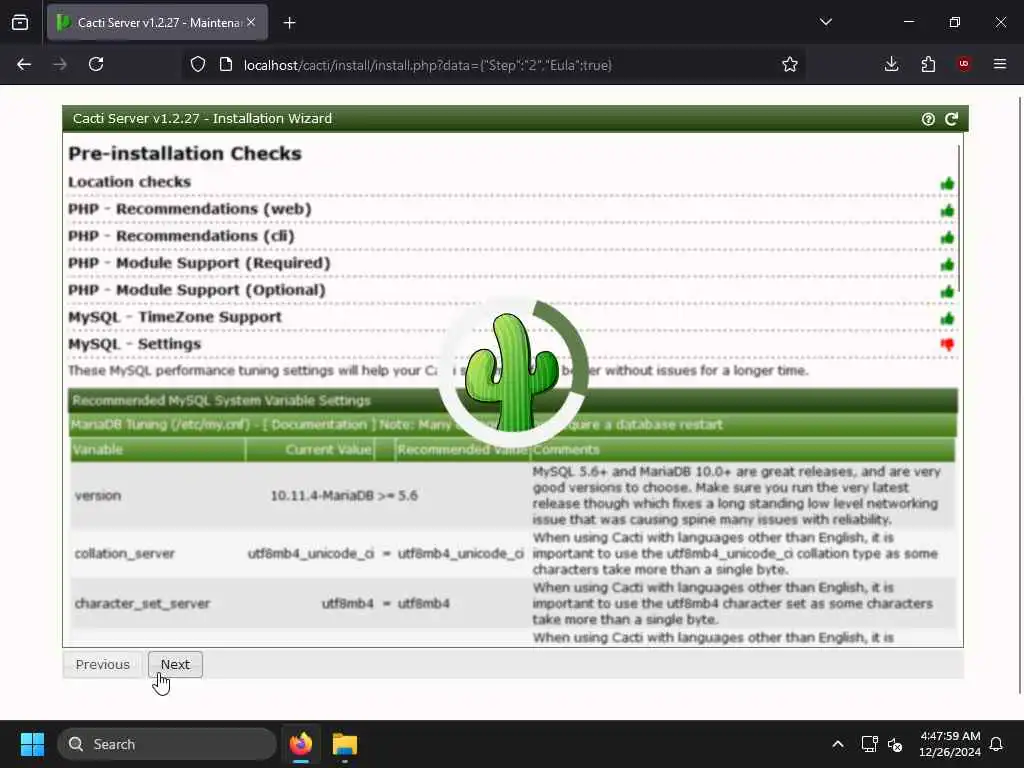The height and width of the screenshot is (768, 1024).
Task: Click the uBlock Origin extension icon
Action: pyautogui.click(x=964, y=64)
